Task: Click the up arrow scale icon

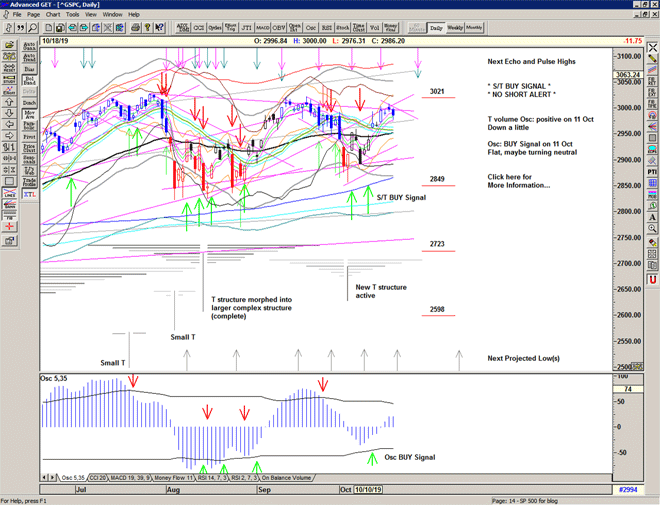Action: point(9,102)
